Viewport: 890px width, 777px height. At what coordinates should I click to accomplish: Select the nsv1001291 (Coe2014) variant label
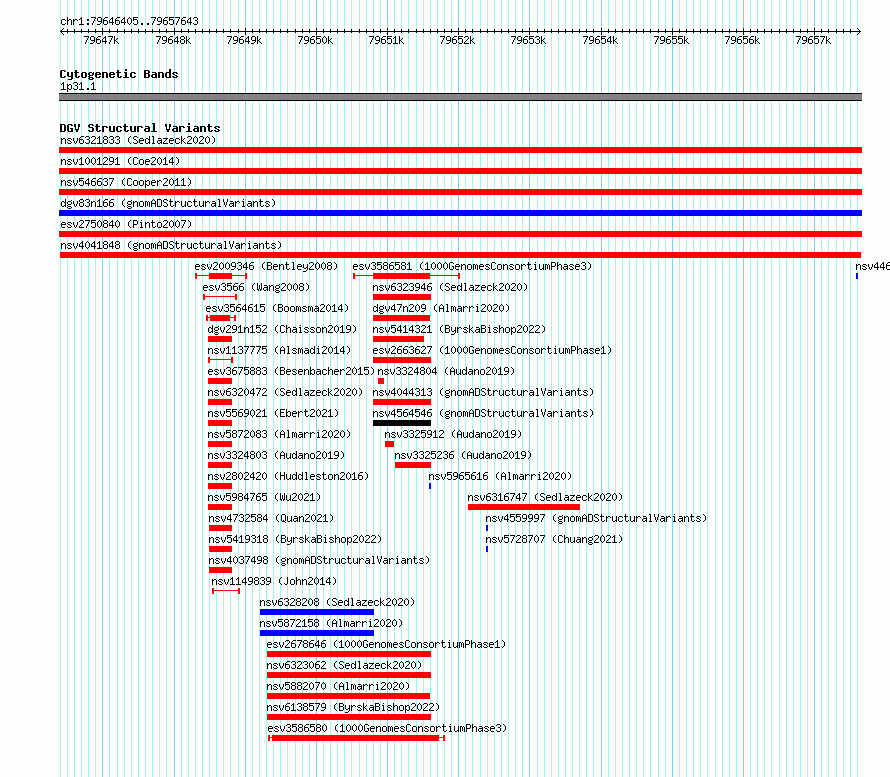120,161
